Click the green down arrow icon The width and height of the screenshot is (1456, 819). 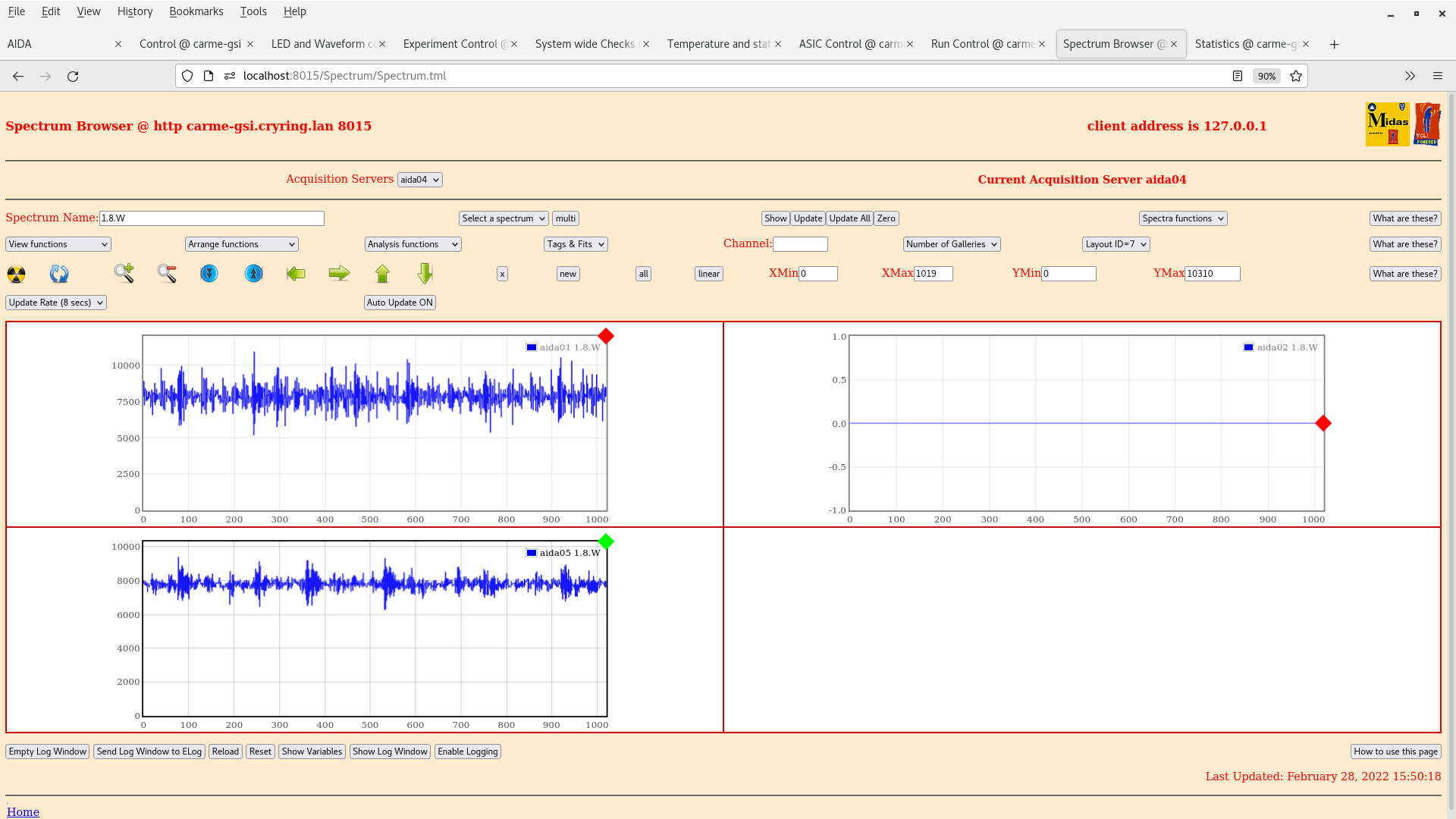point(425,273)
